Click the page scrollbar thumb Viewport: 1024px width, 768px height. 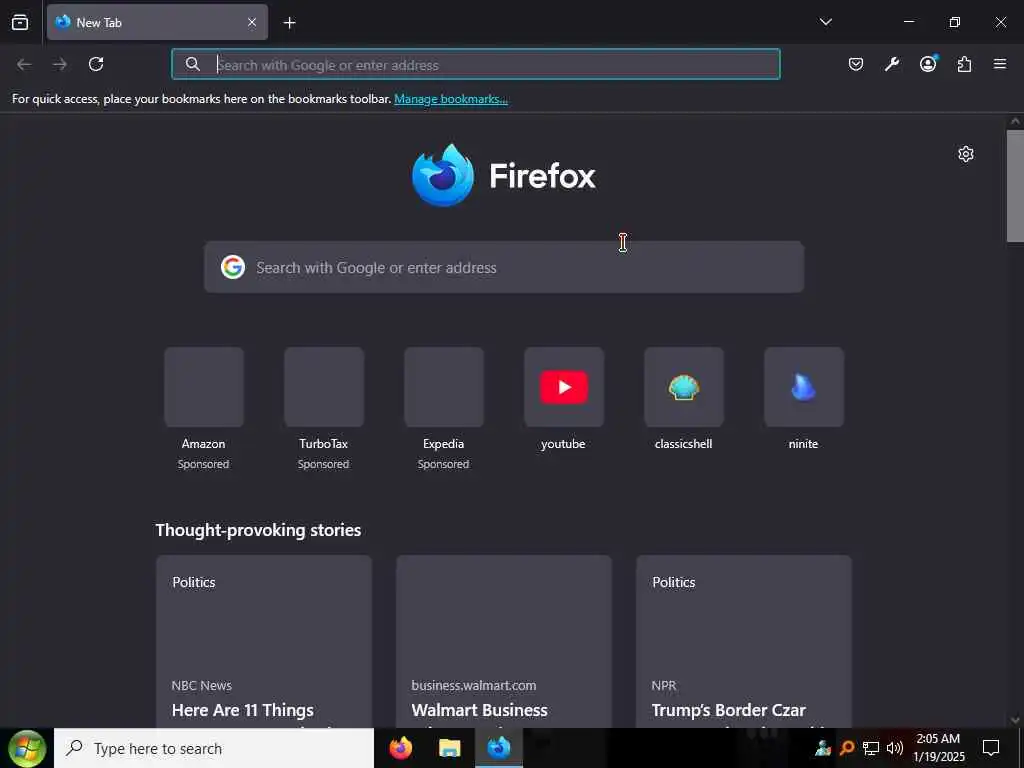click(1015, 186)
